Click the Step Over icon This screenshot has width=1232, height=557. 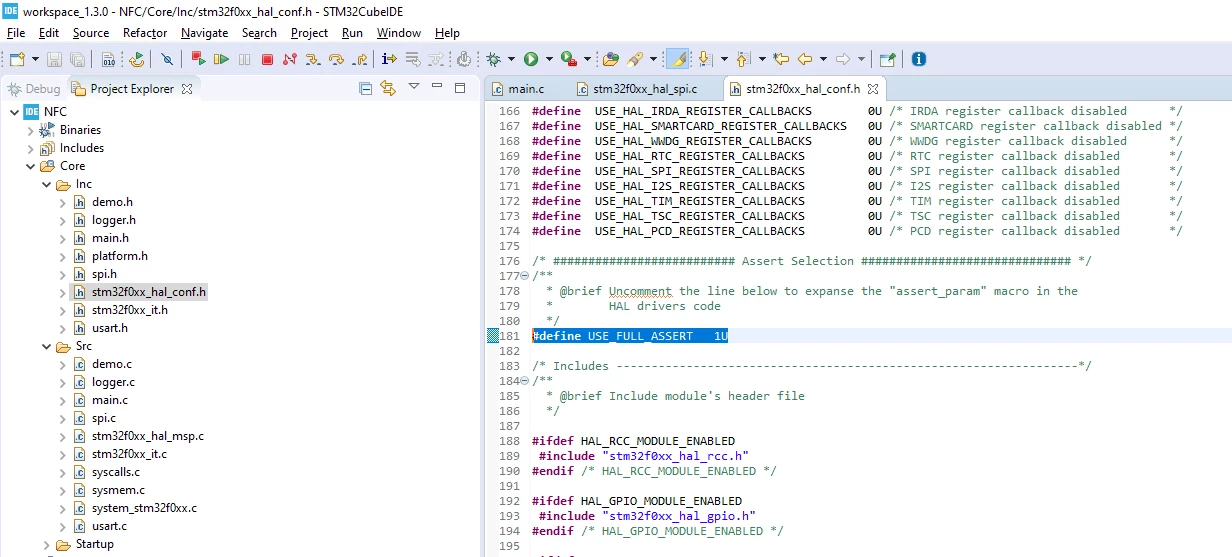pos(336,59)
